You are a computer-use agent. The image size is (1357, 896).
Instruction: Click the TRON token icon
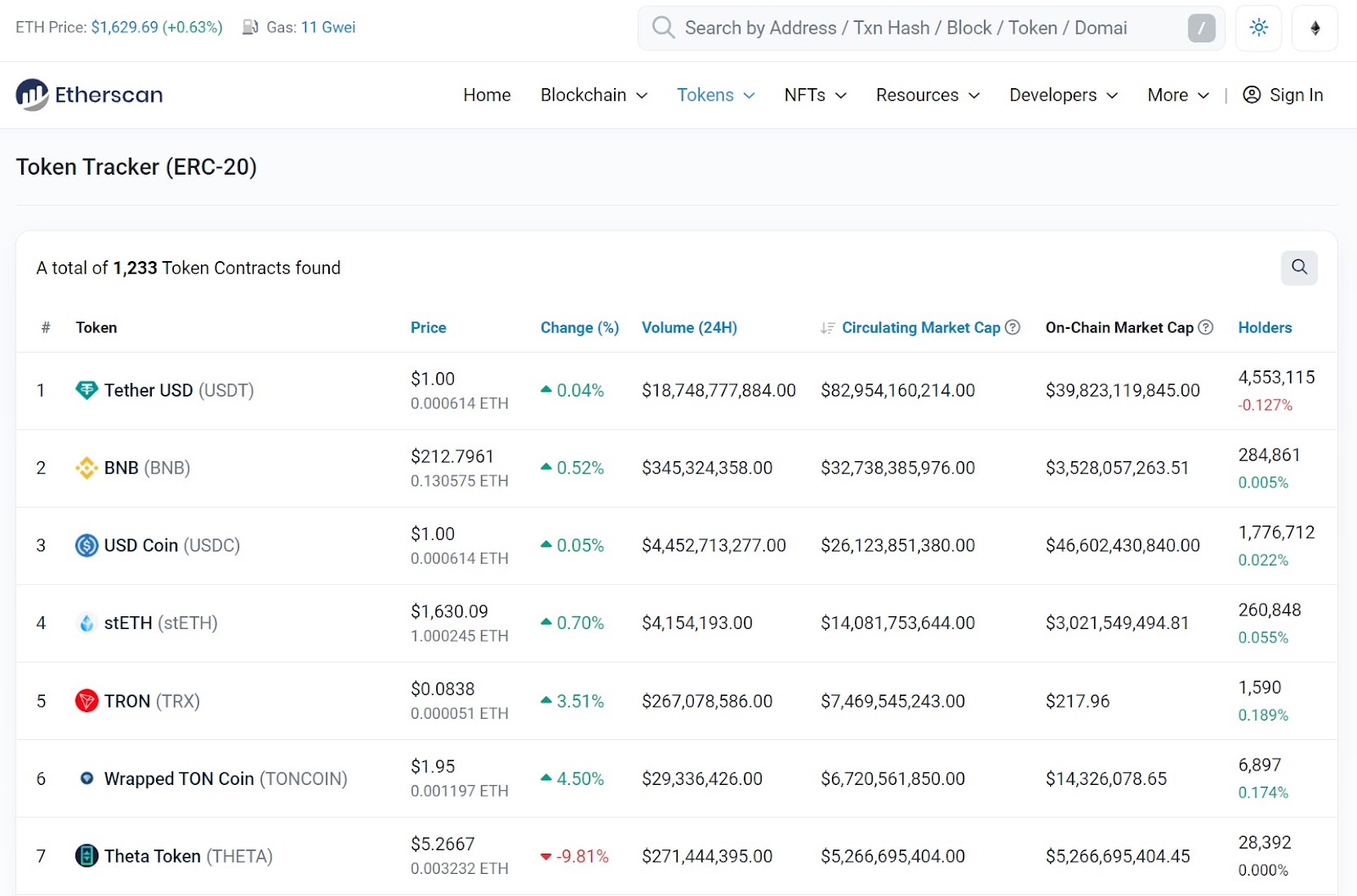pos(87,701)
